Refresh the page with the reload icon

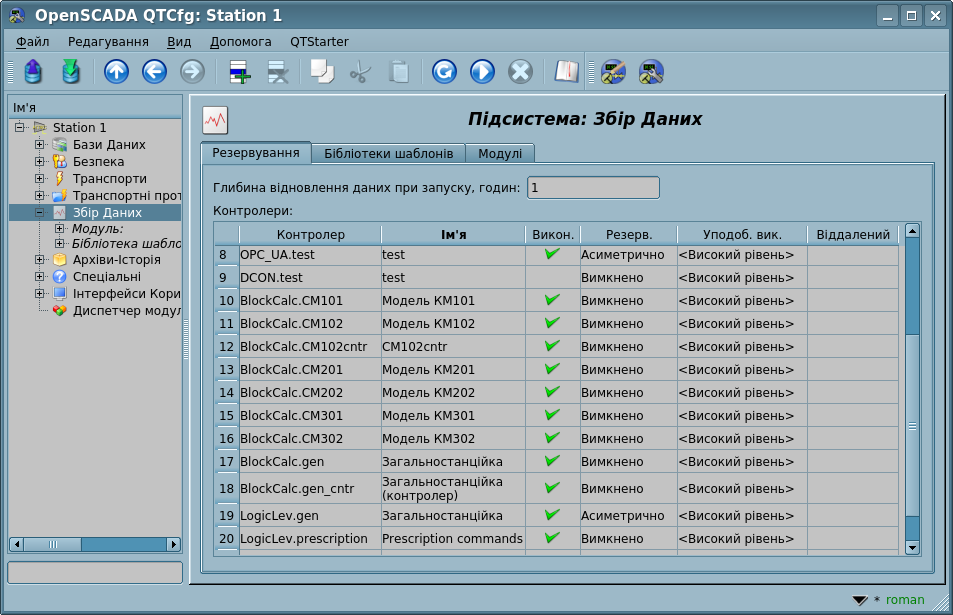pyautogui.click(x=444, y=71)
